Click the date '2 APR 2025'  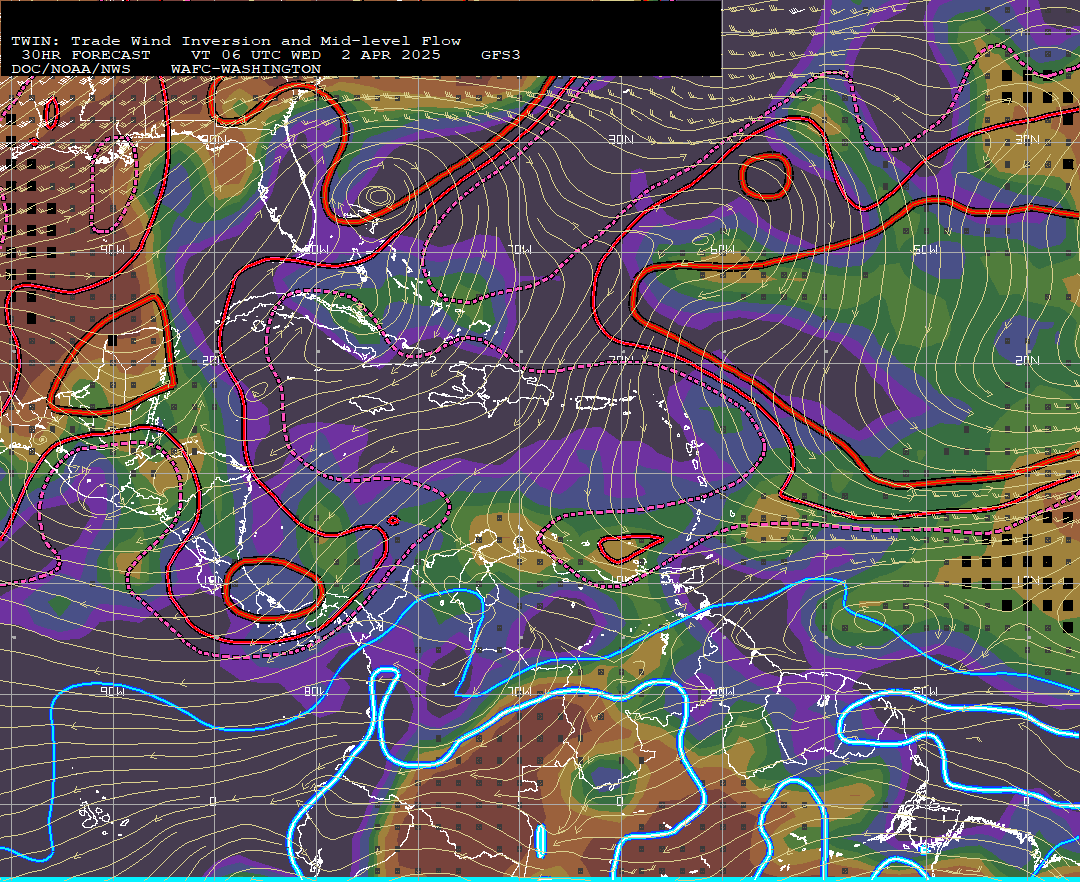[x=391, y=55]
